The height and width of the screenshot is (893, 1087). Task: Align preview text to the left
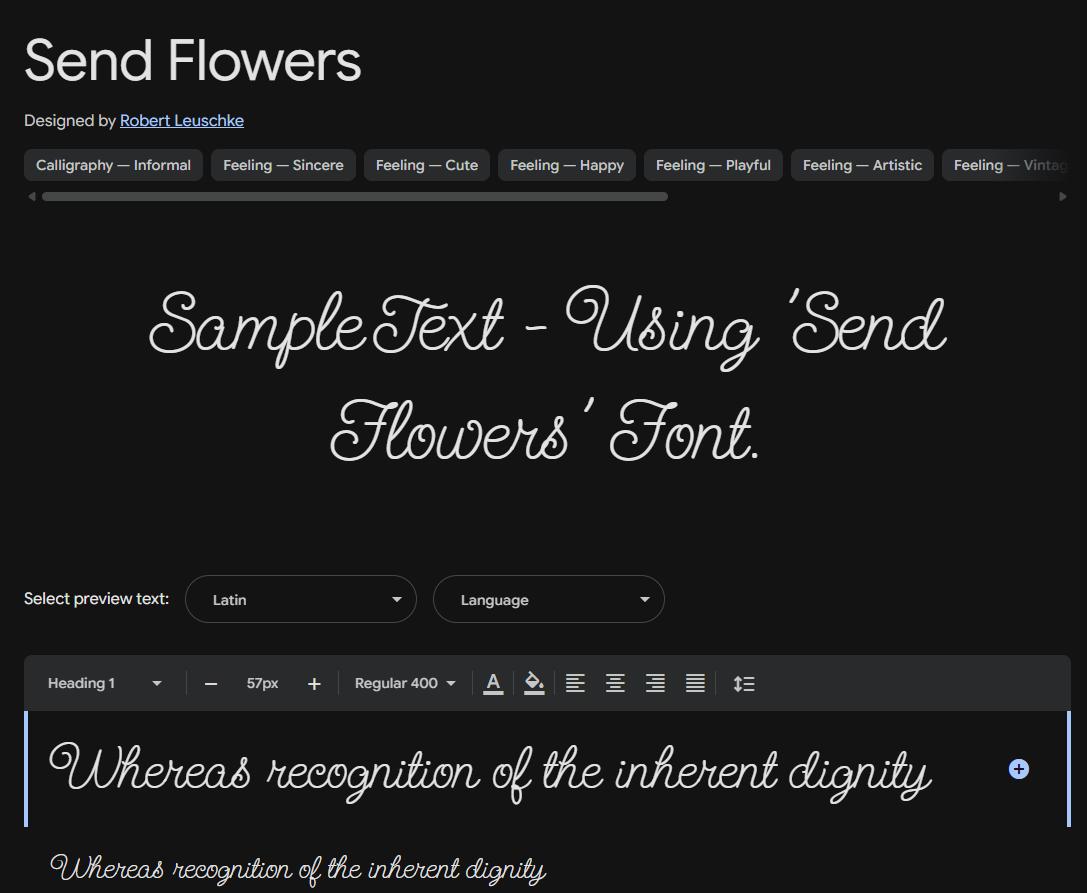575,684
